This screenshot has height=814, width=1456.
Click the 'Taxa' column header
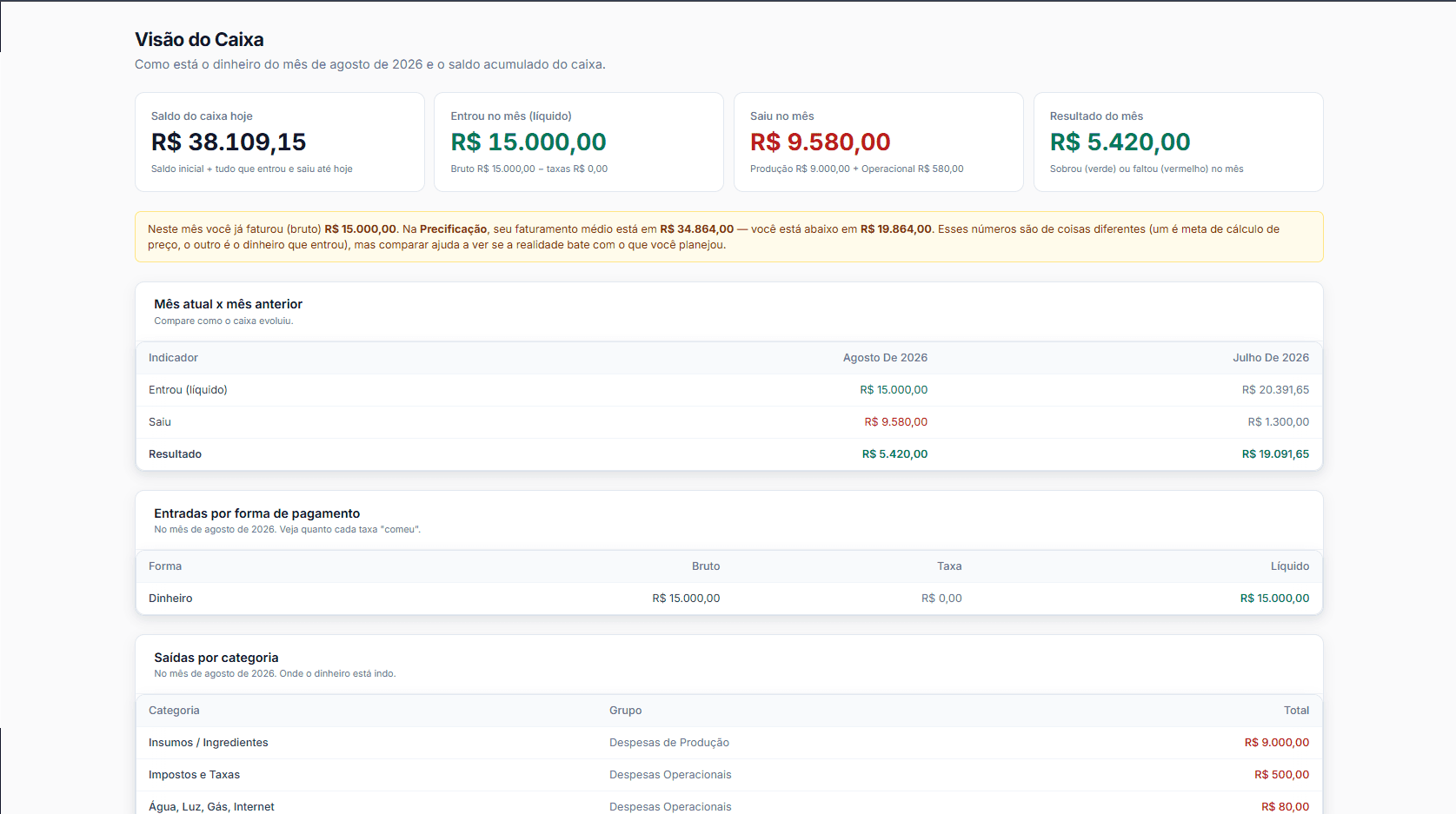949,566
